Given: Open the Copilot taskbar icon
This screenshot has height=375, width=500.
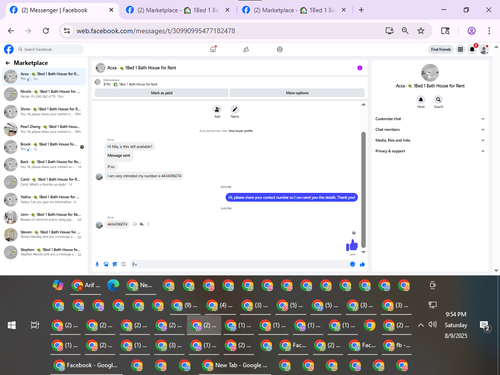Looking at the screenshot, I should [58, 285].
